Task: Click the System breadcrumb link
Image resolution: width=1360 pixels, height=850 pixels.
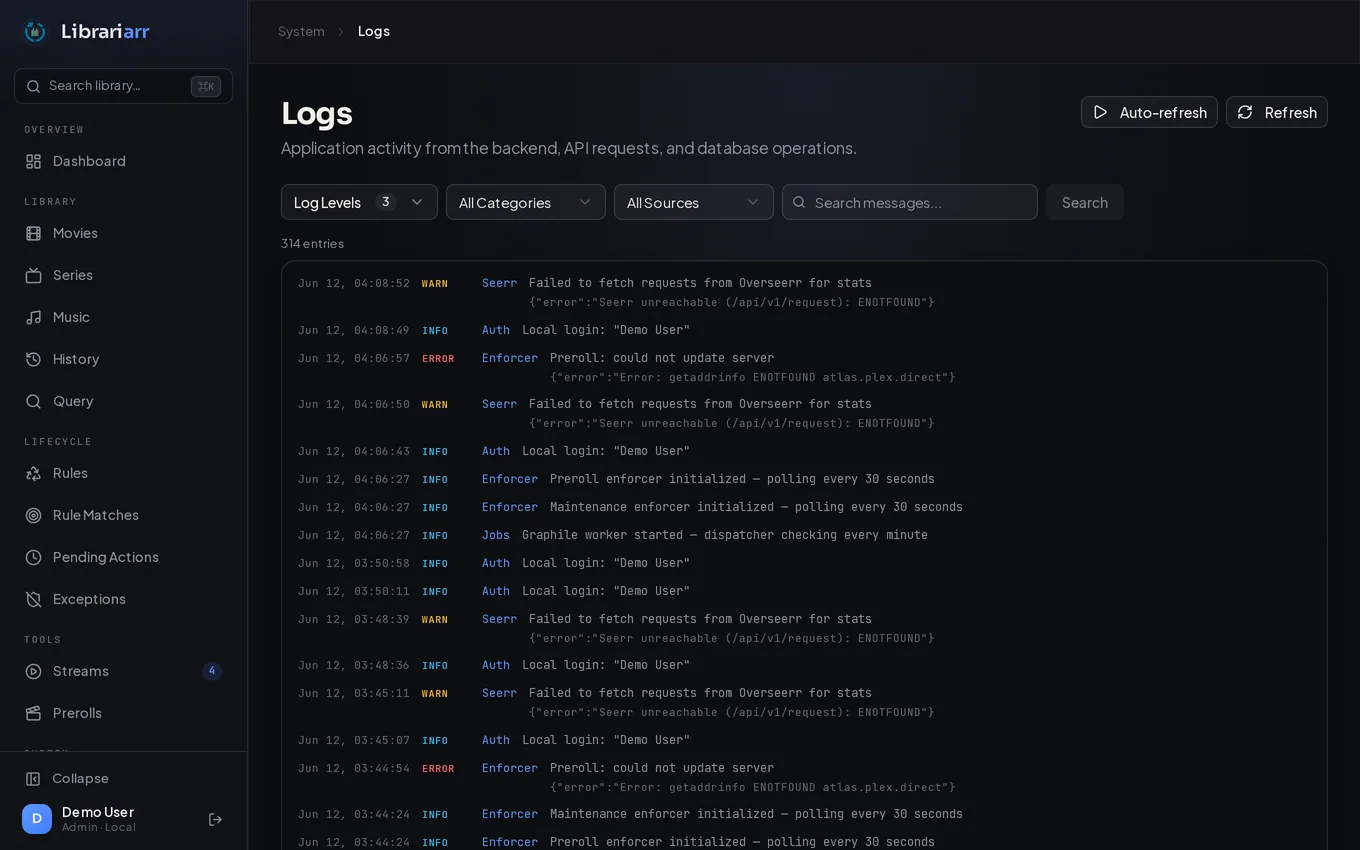Action: pyautogui.click(x=301, y=31)
